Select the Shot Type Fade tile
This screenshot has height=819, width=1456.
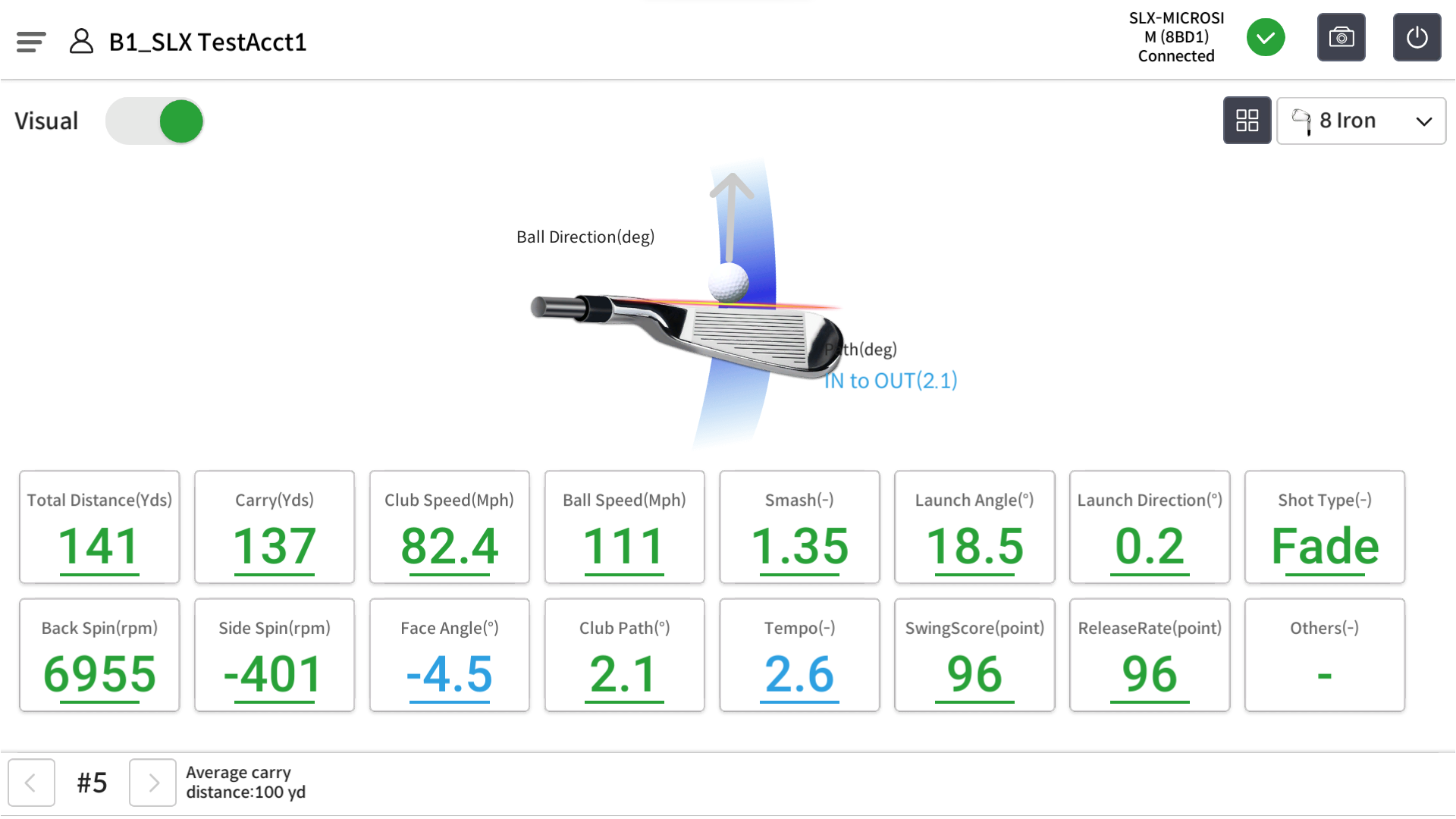point(1324,527)
